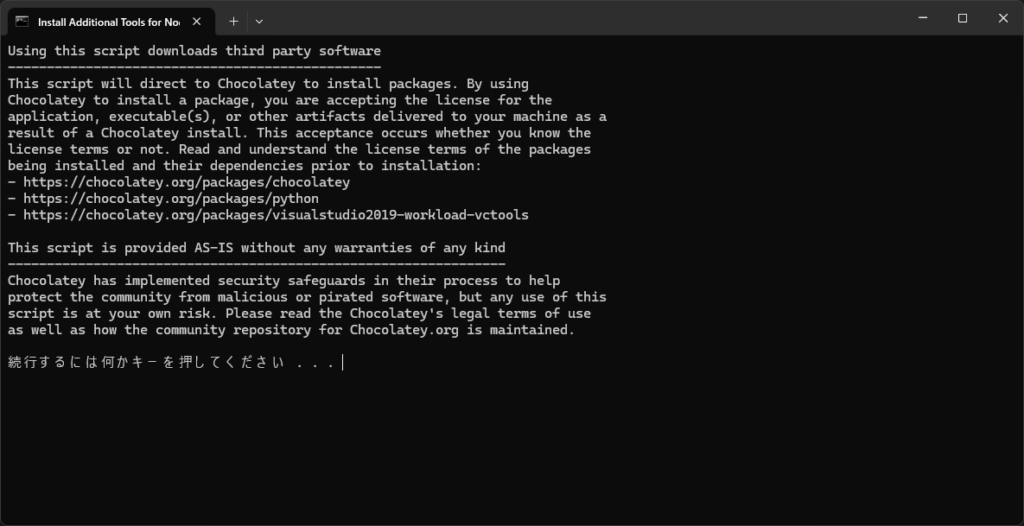
Task: Click the blinking text cursor after the prompt
Action: (x=343, y=363)
